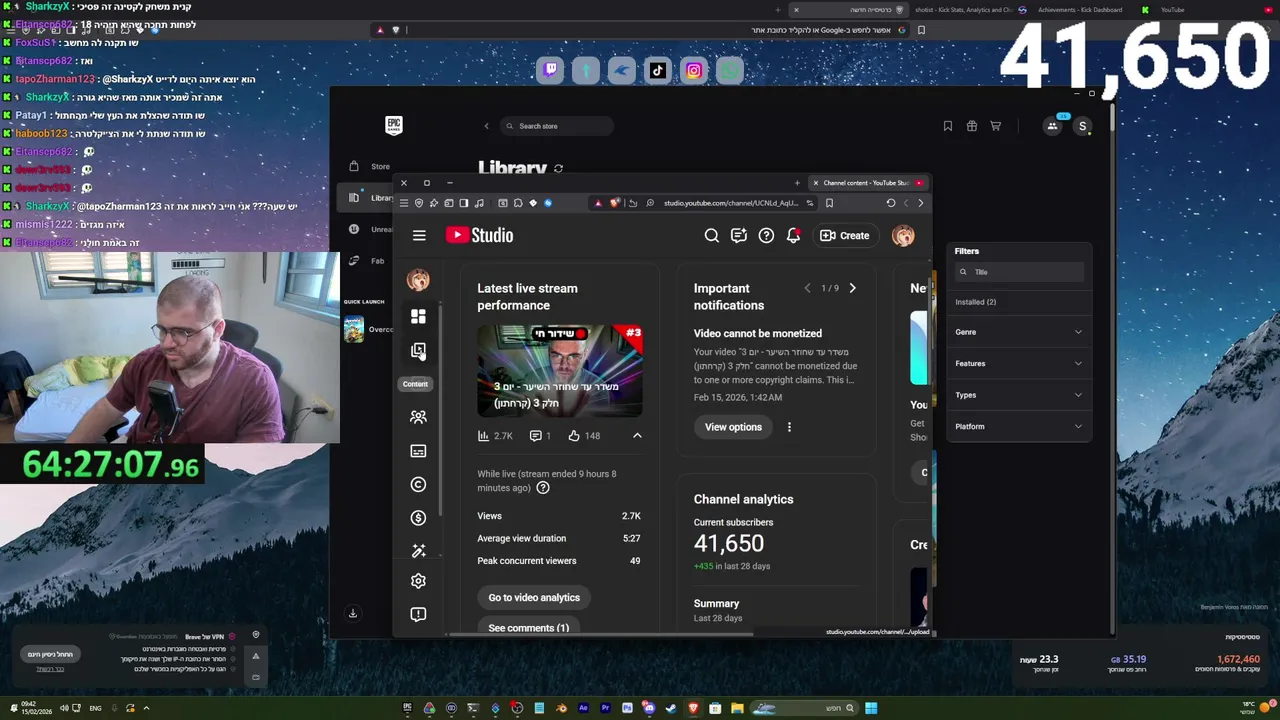This screenshot has width=1280, height=720.
Task: Select the Channel content - YouTube Studio tab
Action: point(866,183)
